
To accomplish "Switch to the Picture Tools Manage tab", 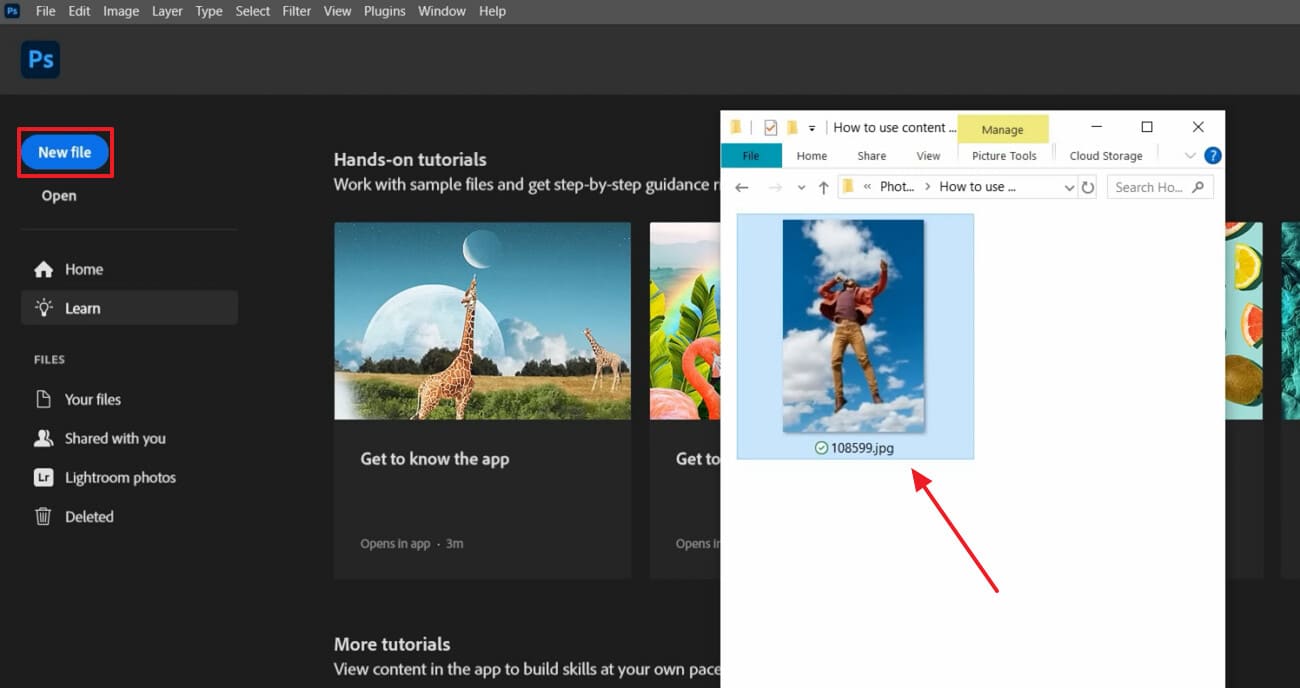I will 1003,129.
